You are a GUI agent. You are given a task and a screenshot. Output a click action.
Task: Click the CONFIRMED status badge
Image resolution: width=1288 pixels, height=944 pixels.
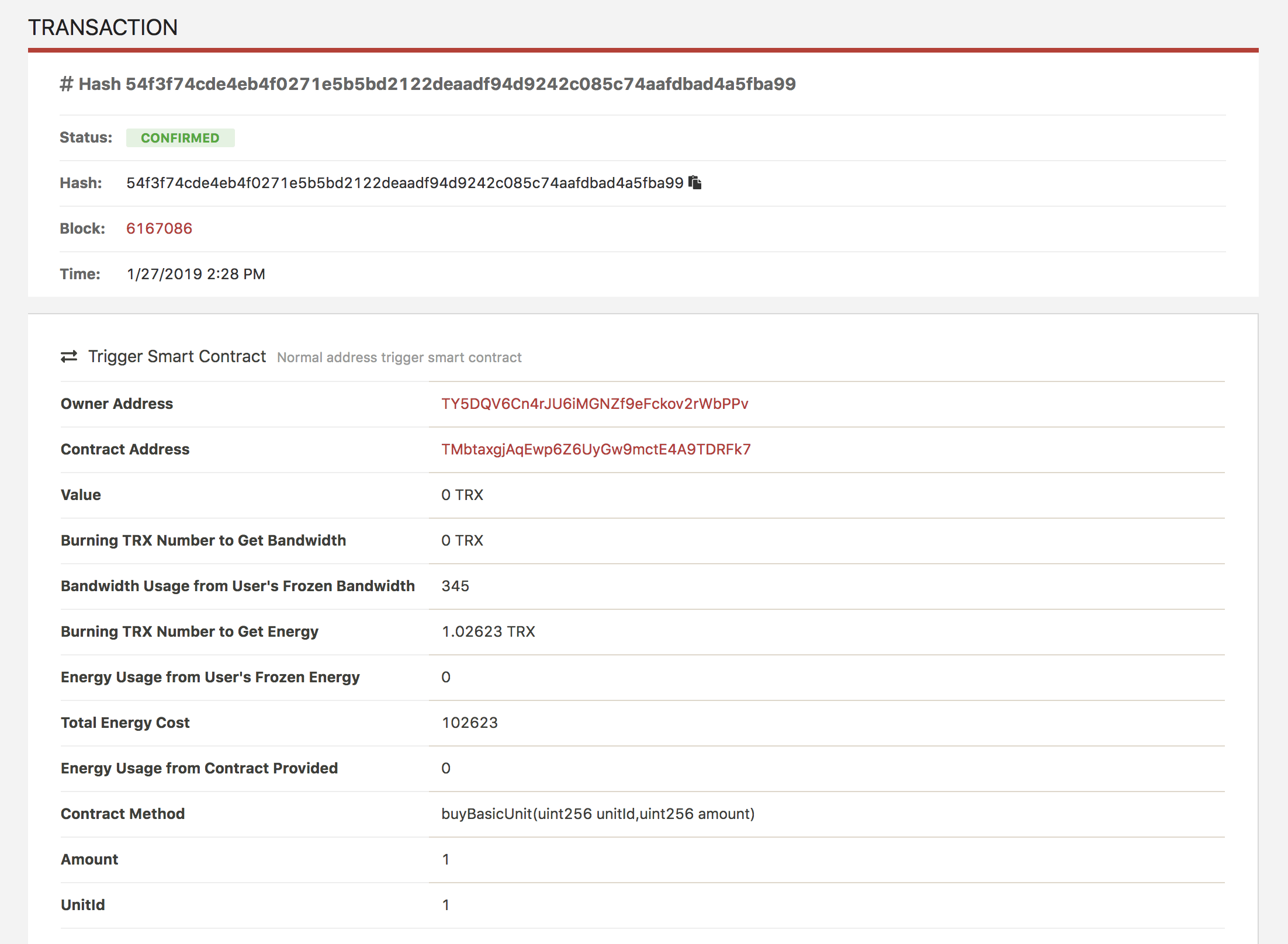[x=180, y=138]
